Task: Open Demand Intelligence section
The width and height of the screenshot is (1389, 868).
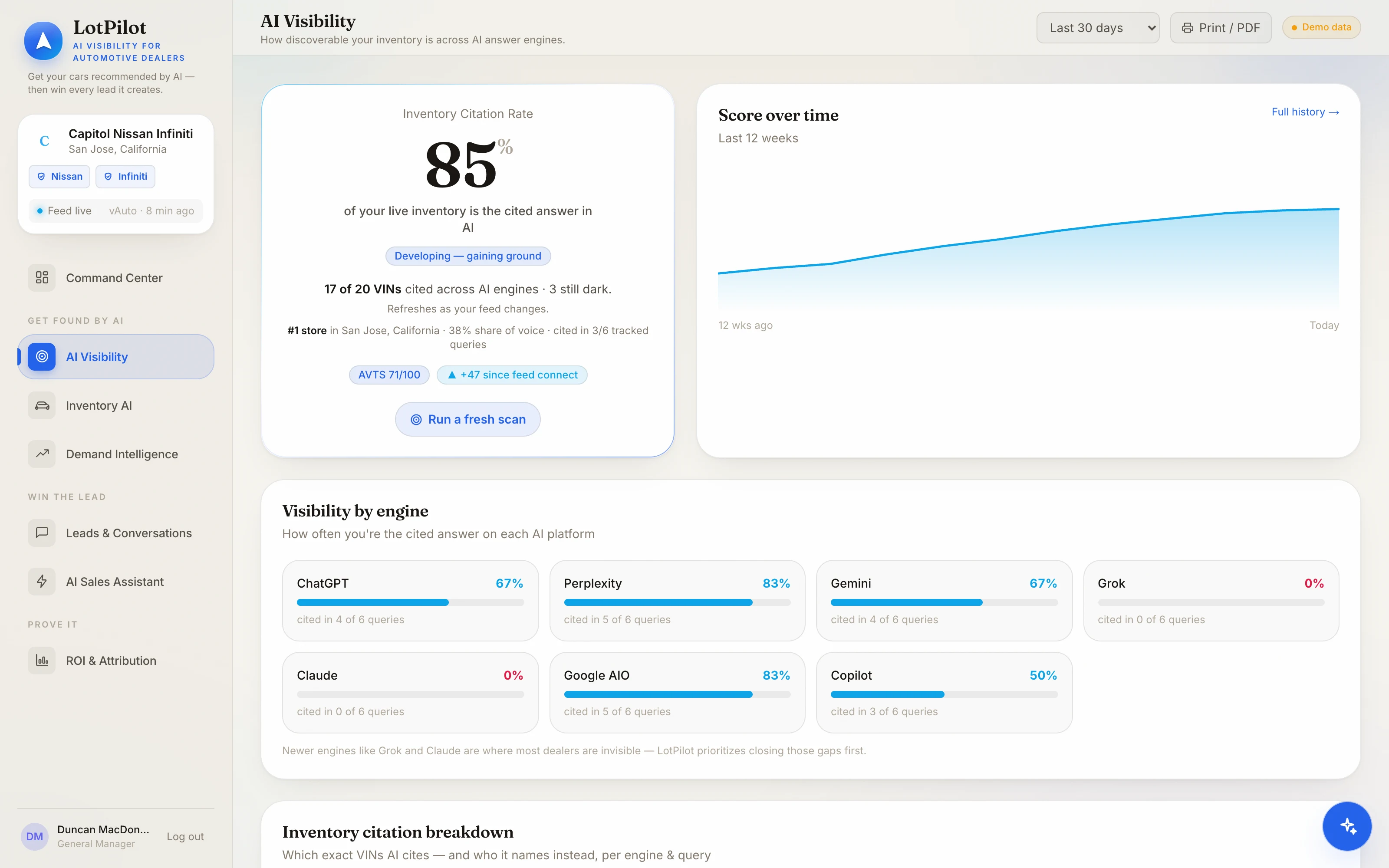Action: (116, 454)
